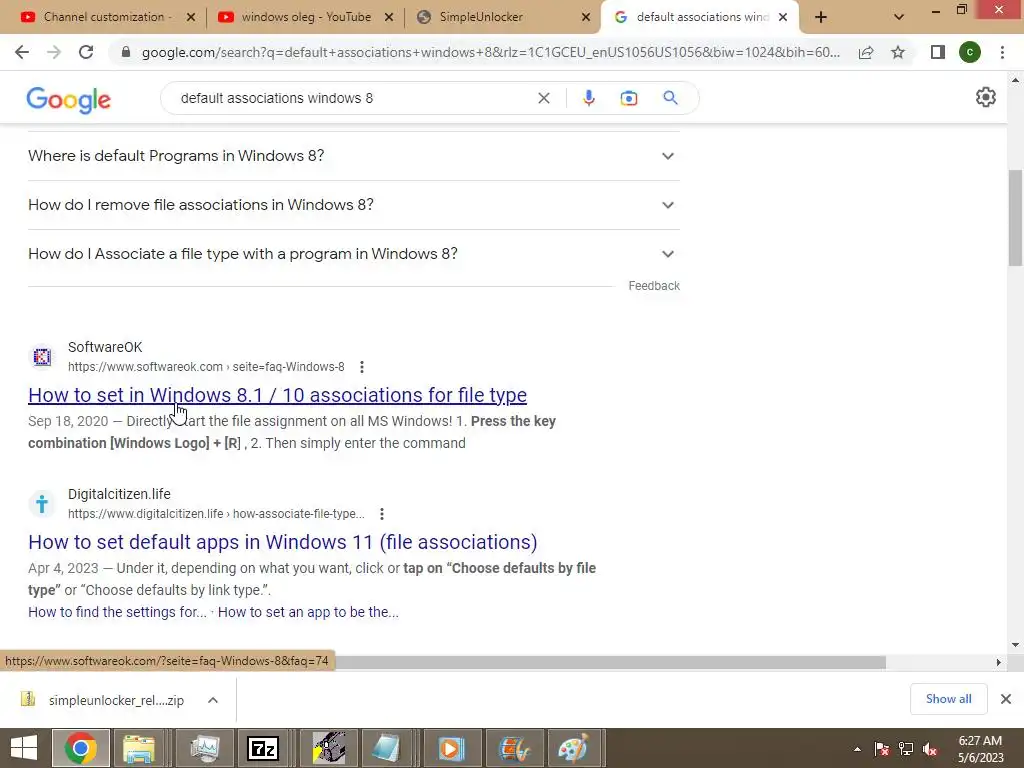Open more options for SoftwareOK result
Screen dimensions: 1024x768
pos(362,367)
